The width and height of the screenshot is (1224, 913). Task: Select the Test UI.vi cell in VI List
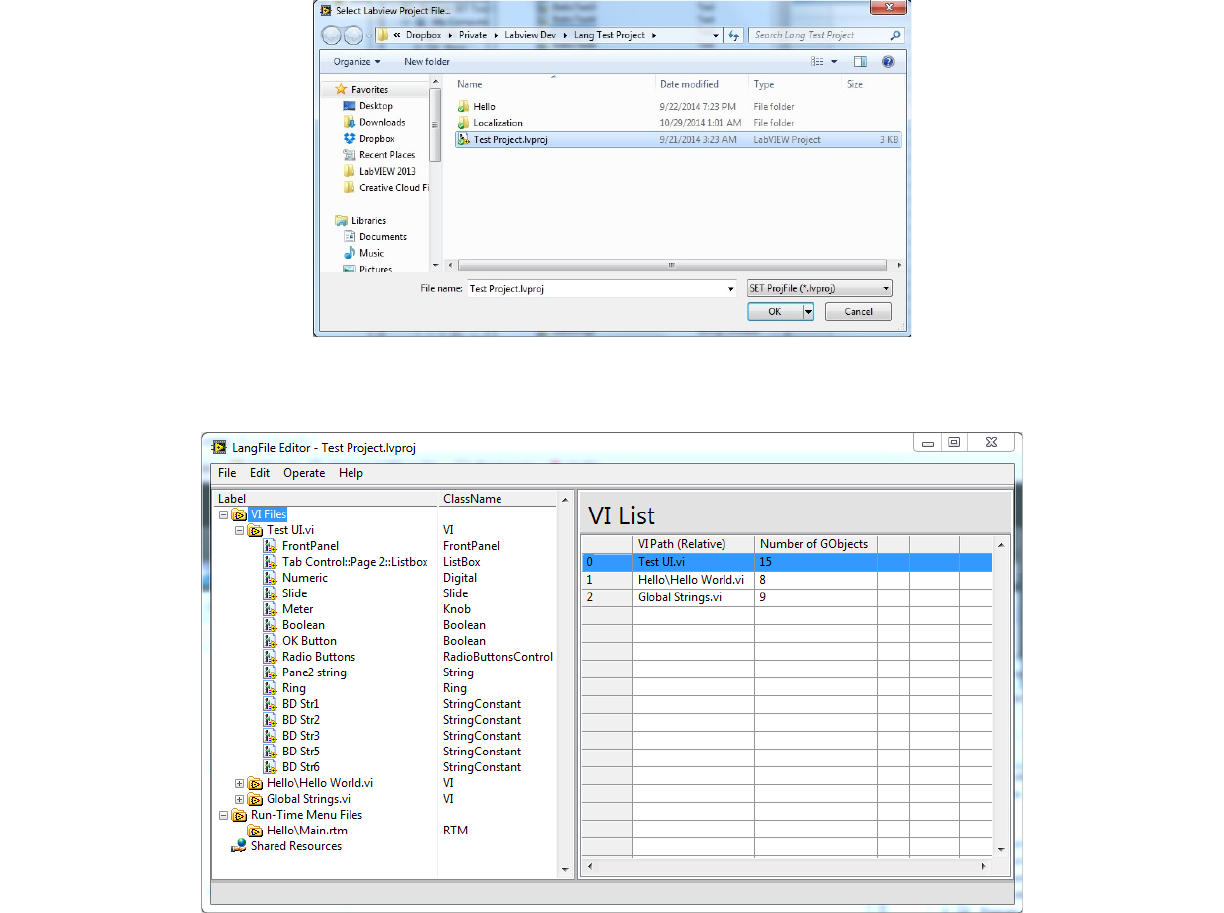pyautogui.click(x=693, y=562)
